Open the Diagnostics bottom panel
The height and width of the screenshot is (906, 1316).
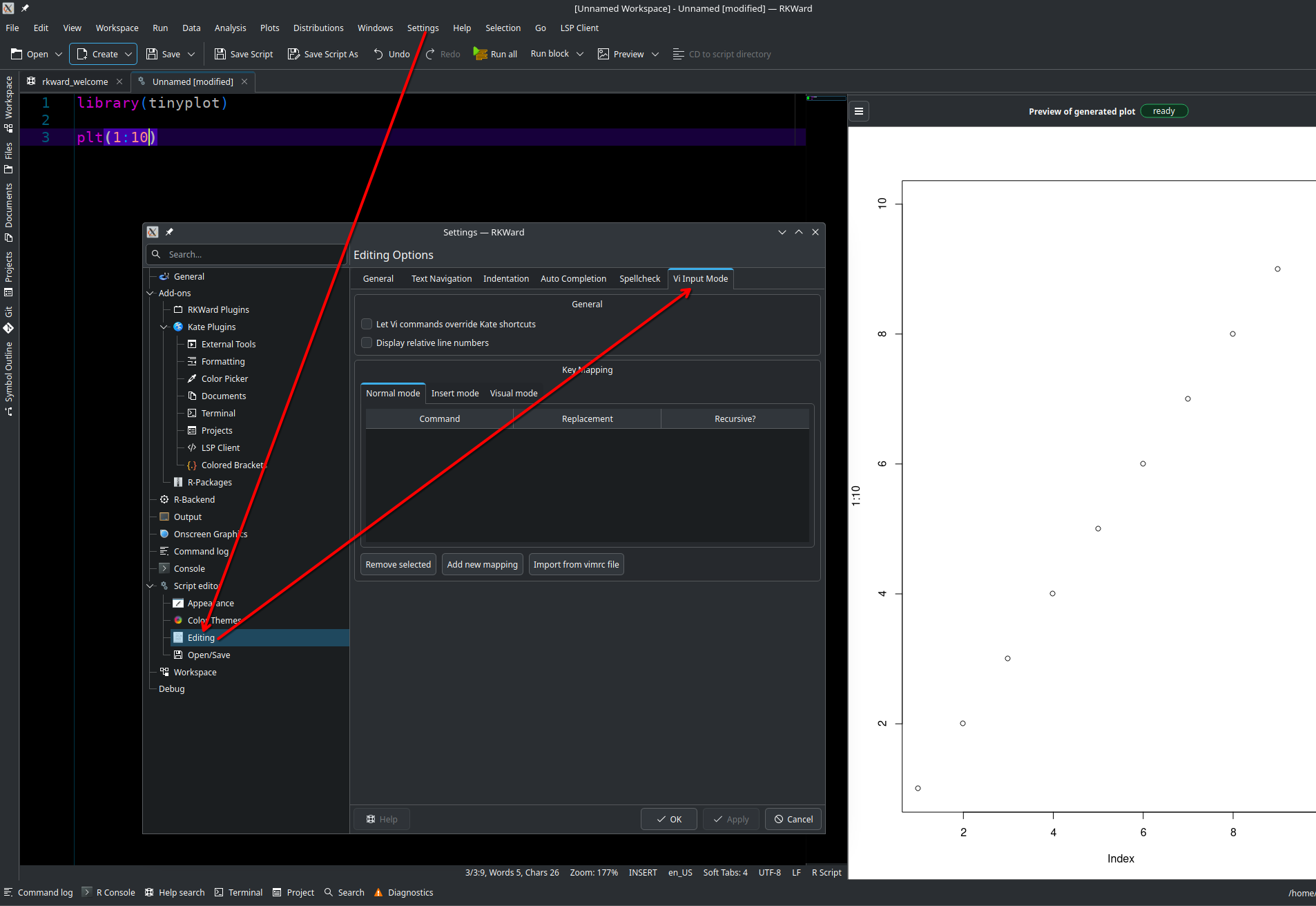click(404, 892)
